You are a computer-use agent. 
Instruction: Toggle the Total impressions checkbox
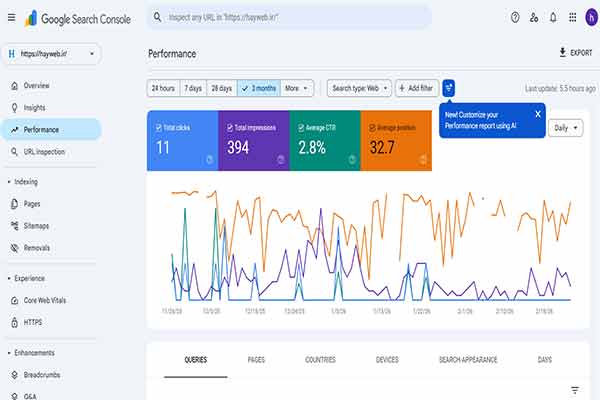(x=230, y=128)
